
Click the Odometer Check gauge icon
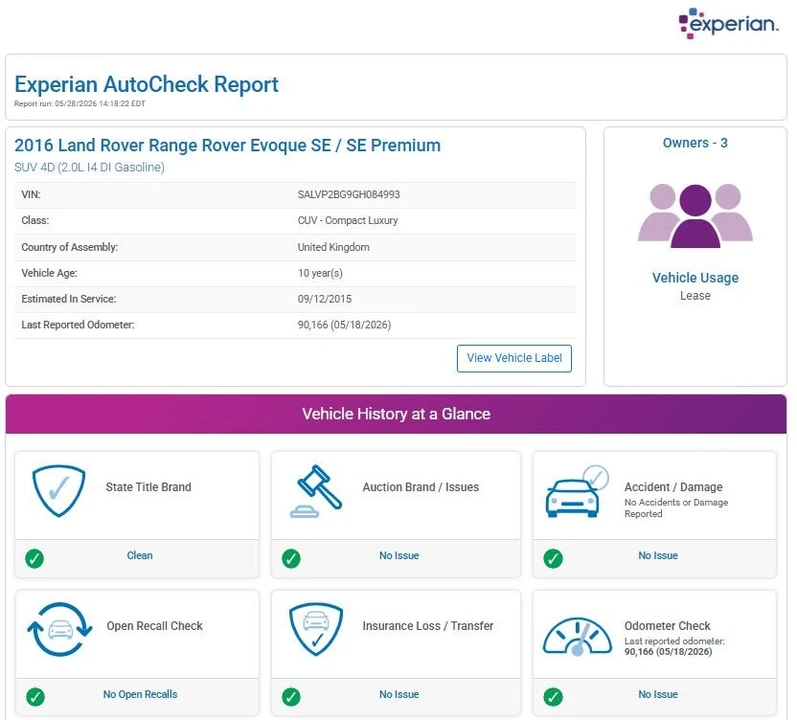pyautogui.click(x=577, y=636)
